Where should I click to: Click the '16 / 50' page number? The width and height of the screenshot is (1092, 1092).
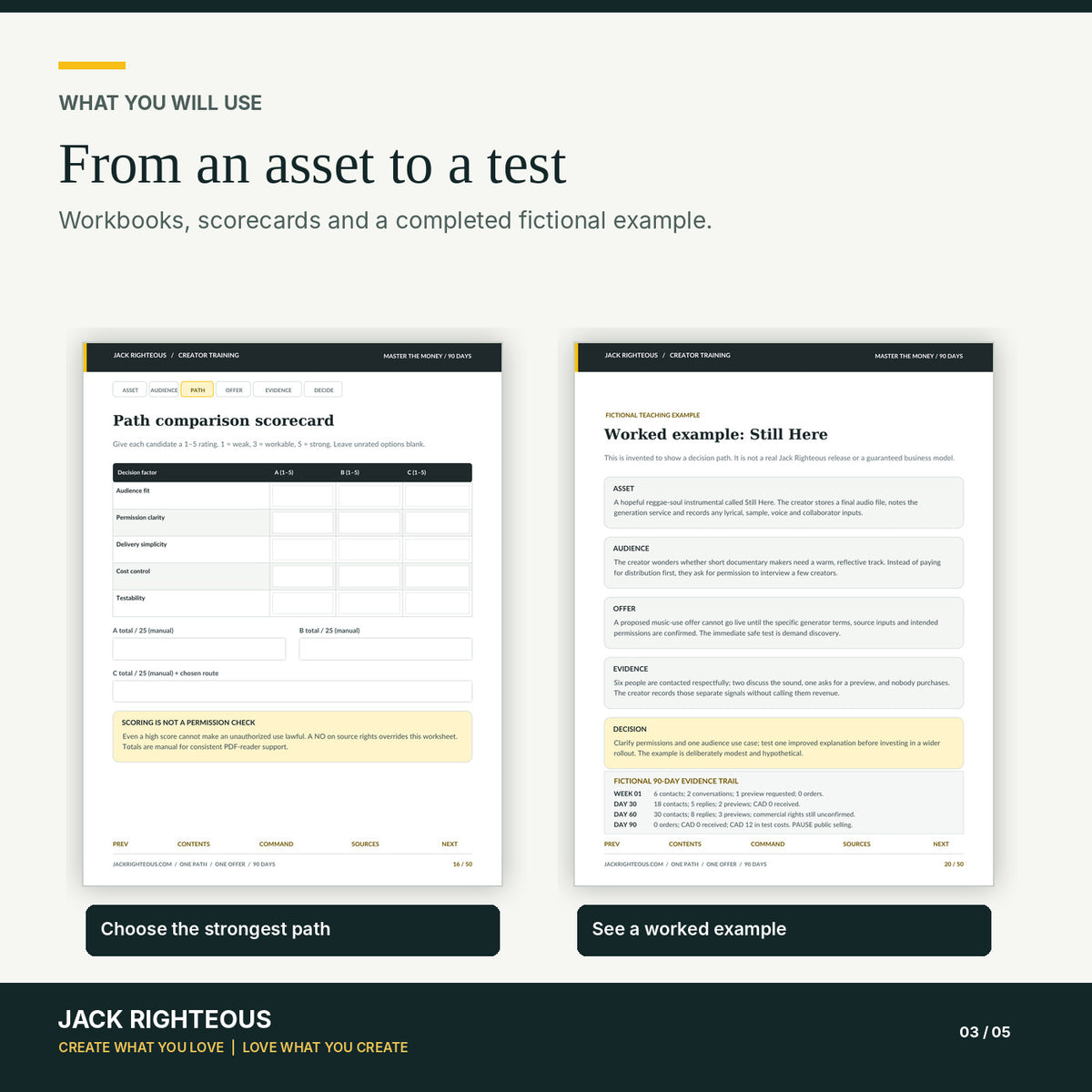(x=462, y=864)
